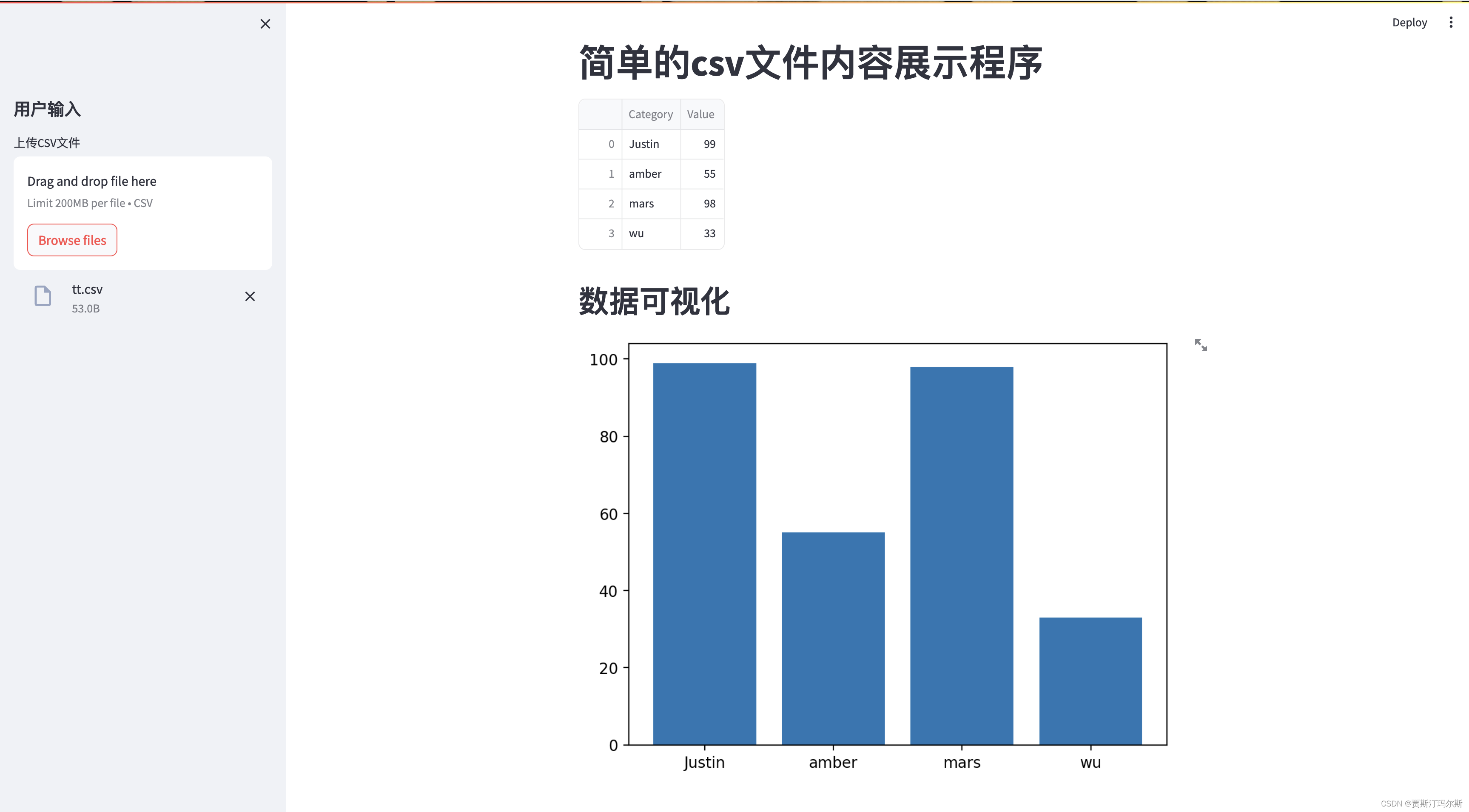The width and height of the screenshot is (1469, 812).
Task: Browse files to upload CSV
Action: tap(72, 240)
